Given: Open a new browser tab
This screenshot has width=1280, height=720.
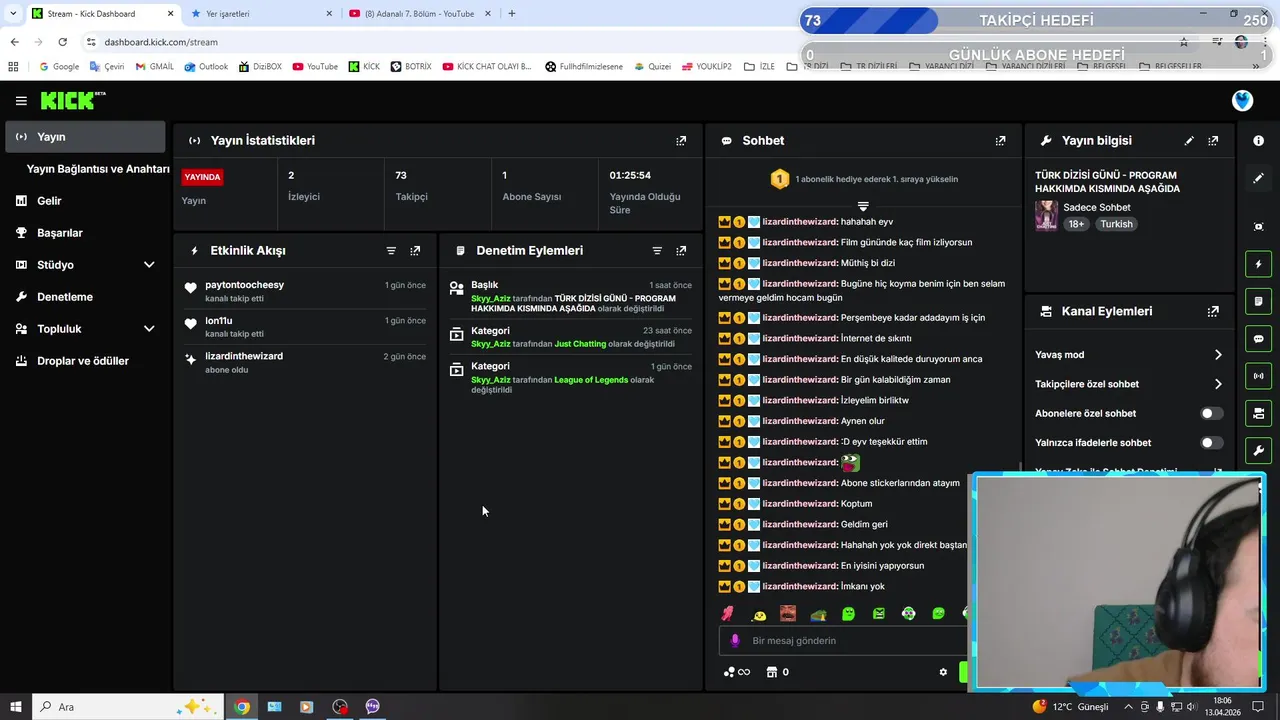Looking at the screenshot, I should (x=512, y=14).
